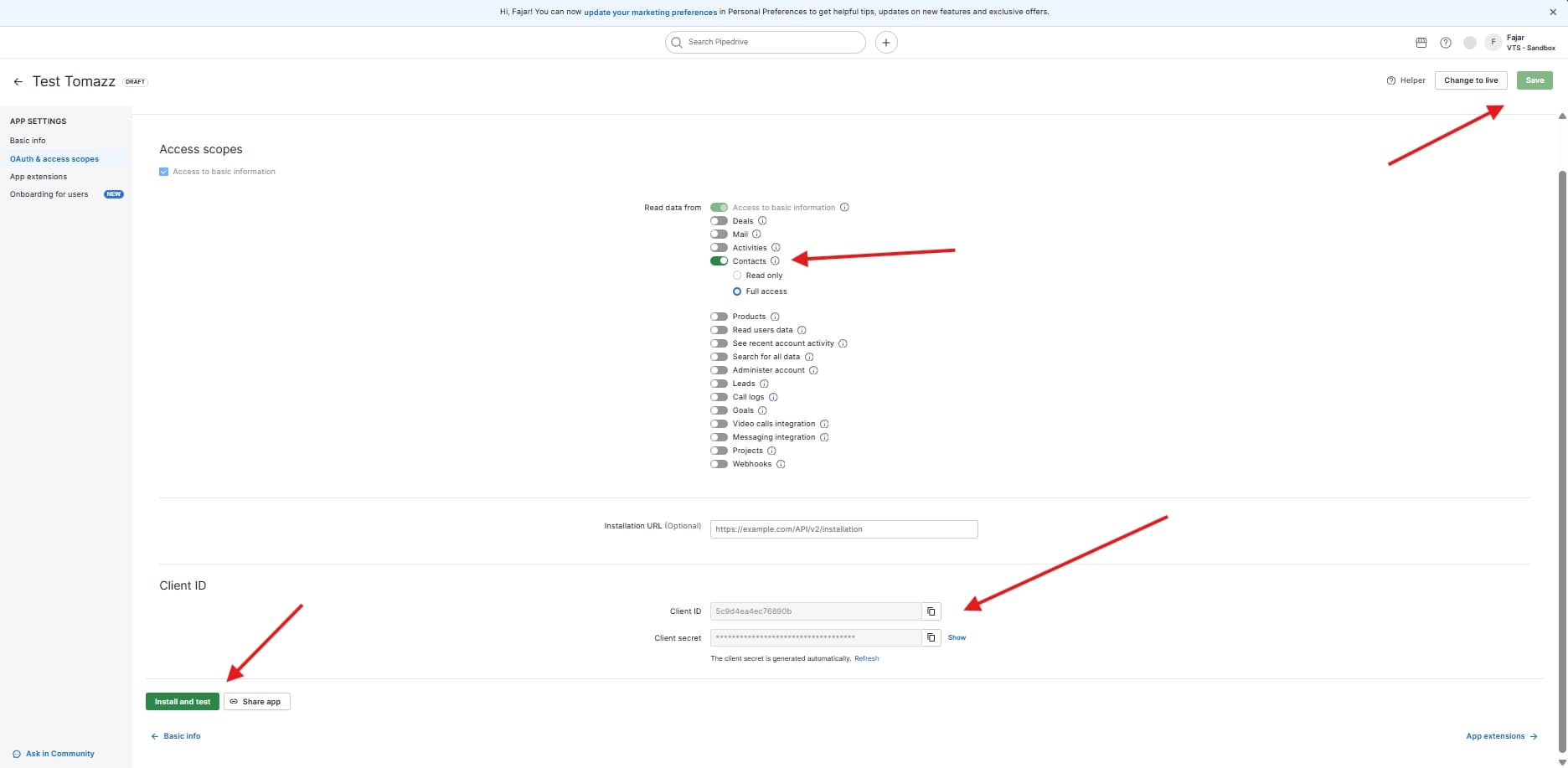Viewport: 1568px width, 768px height.
Task: Show info for the Deals scope
Action: tap(762, 221)
